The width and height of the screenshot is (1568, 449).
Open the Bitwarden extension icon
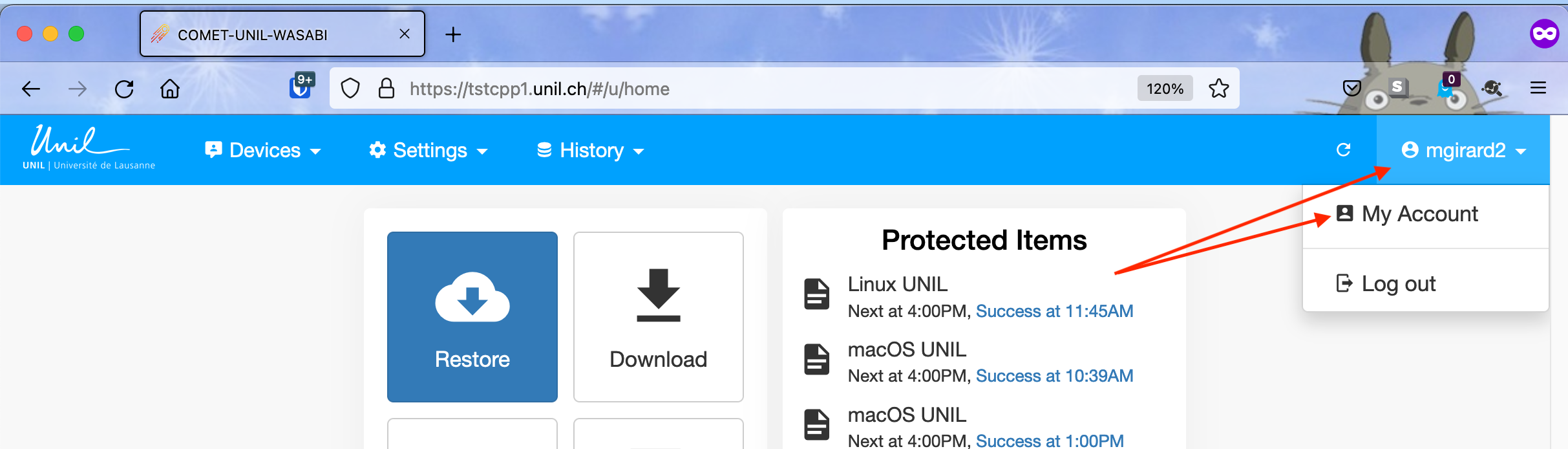click(301, 87)
